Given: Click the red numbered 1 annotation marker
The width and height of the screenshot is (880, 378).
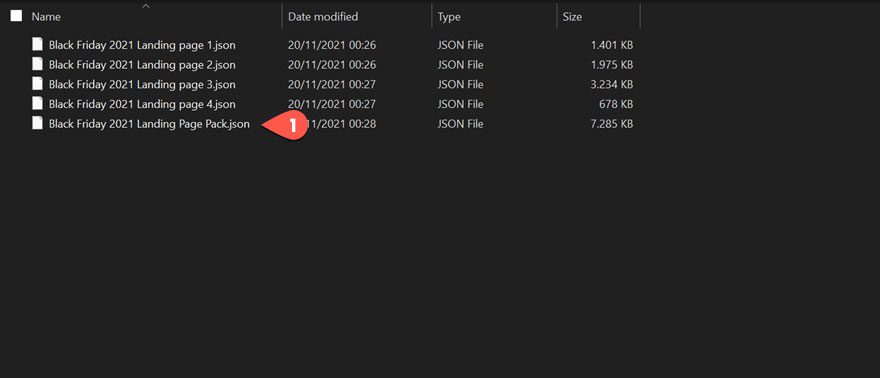Looking at the screenshot, I should coord(286,125).
